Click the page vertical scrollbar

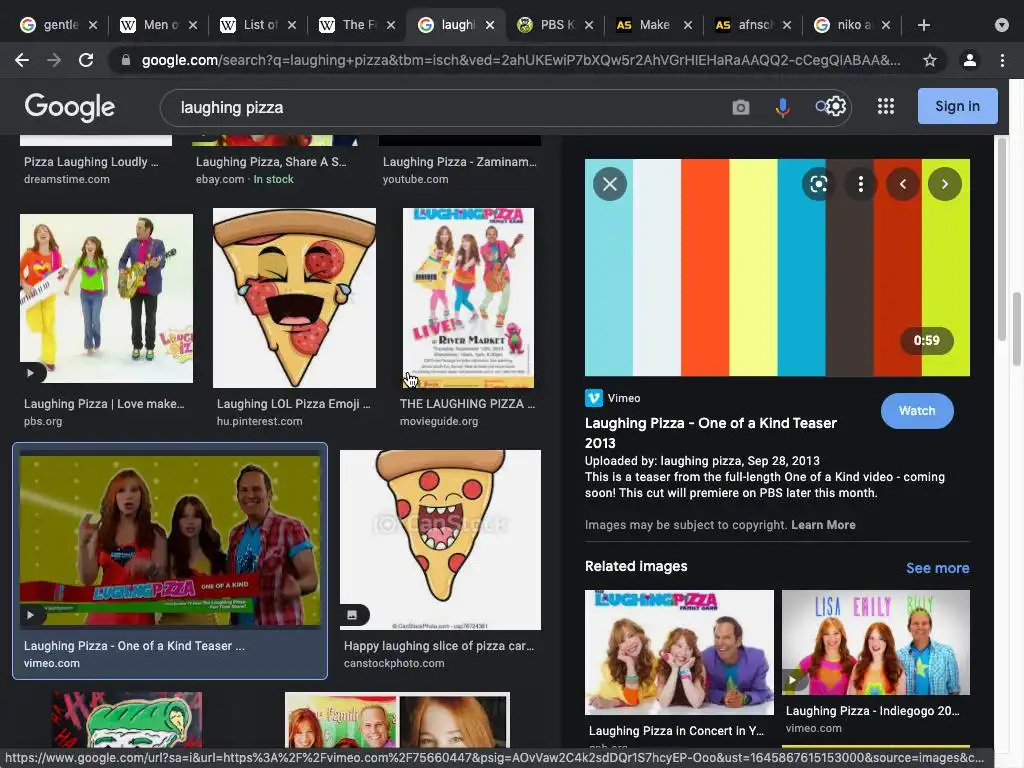click(x=1017, y=329)
